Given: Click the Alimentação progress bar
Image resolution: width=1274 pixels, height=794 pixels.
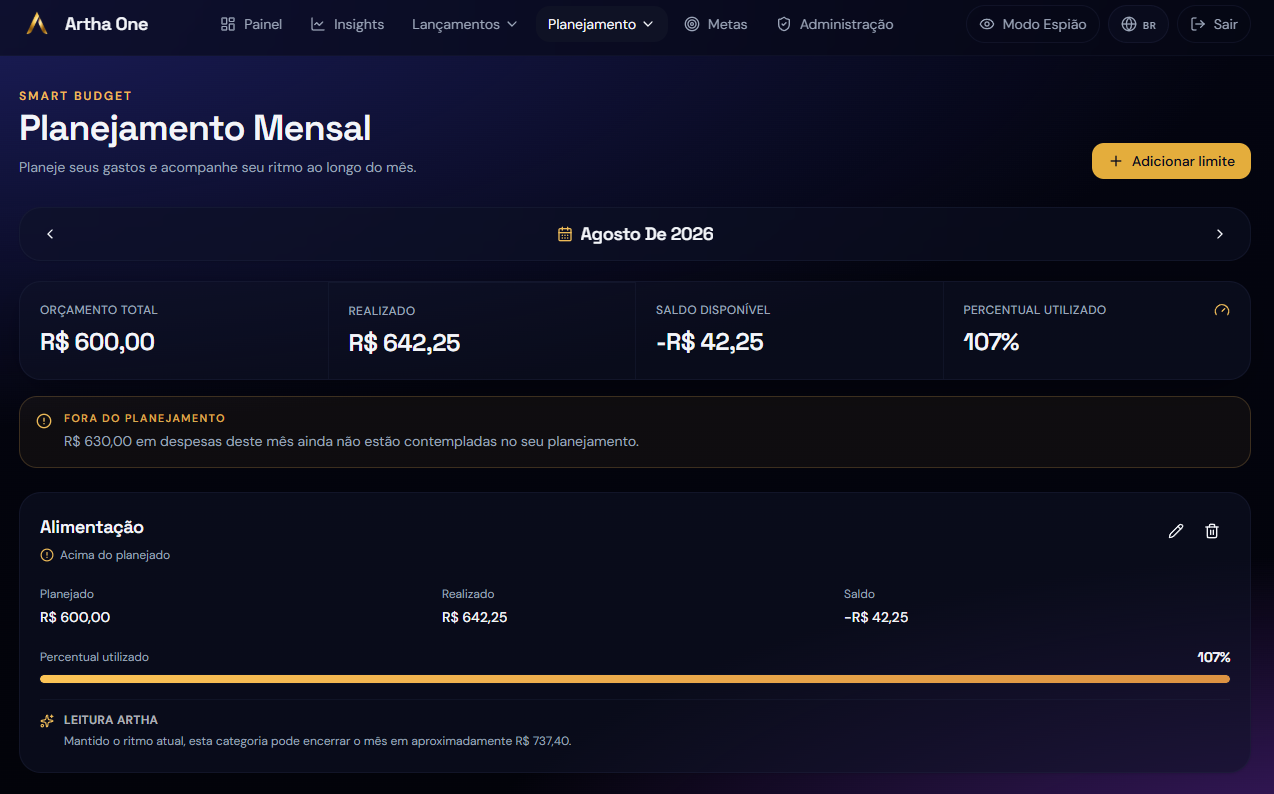Looking at the screenshot, I should [635, 679].
